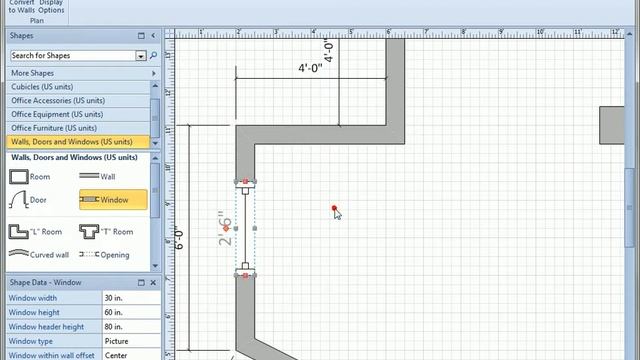Screen dimensions: 640x360
Task: Click the gray wall shape at the right edge
Action: [611, 125]
